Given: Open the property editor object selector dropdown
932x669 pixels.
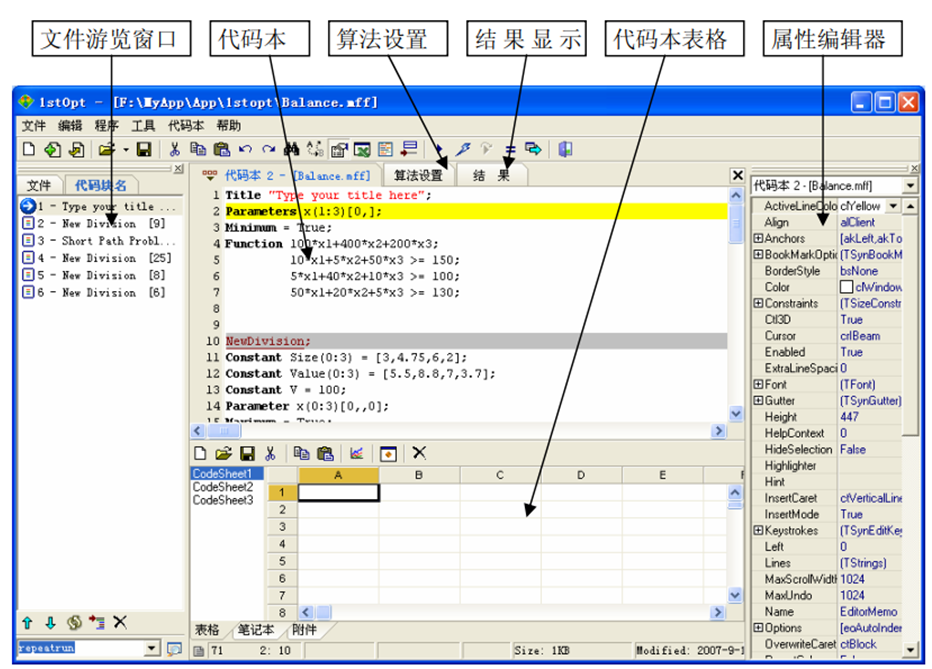Looking at the screenshot, I should click(910, 186).
